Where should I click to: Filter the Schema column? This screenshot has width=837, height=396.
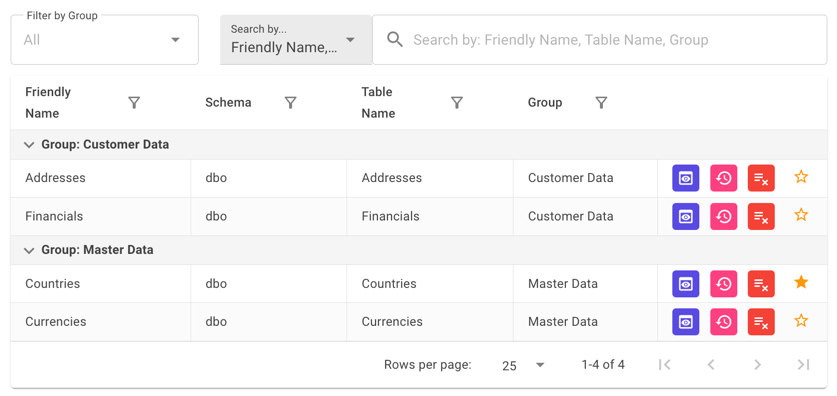point(290,102)
